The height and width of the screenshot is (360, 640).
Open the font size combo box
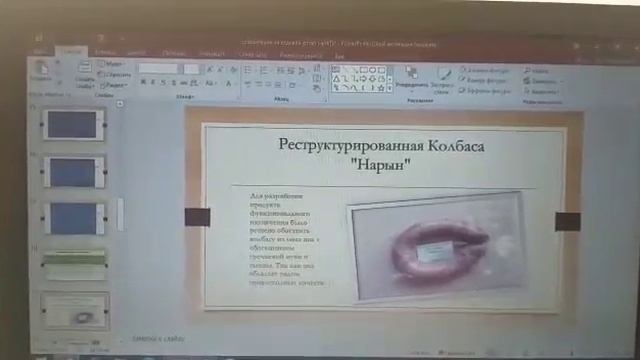point(191,69)
